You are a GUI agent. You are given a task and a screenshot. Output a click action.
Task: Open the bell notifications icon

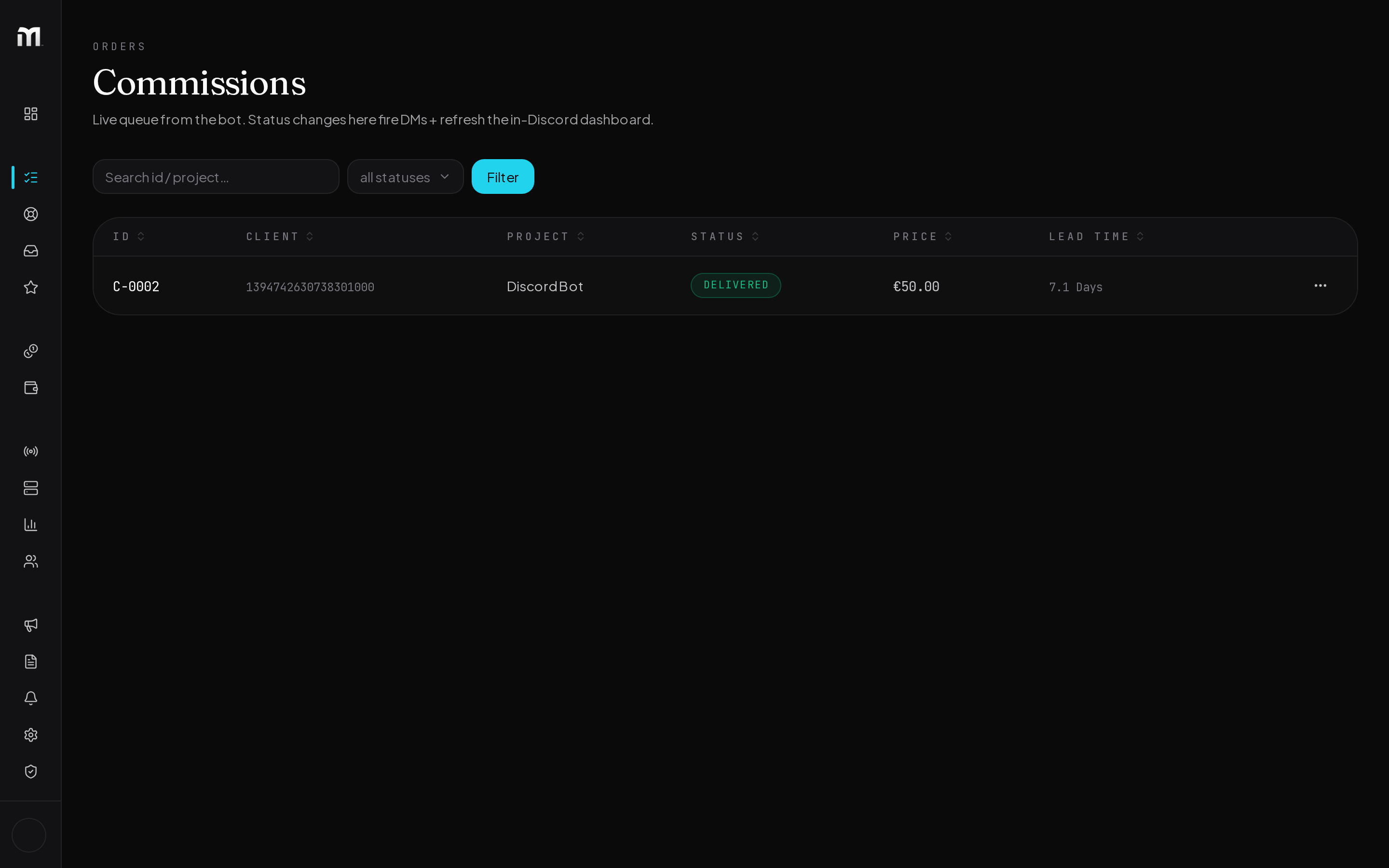point(31,698)
